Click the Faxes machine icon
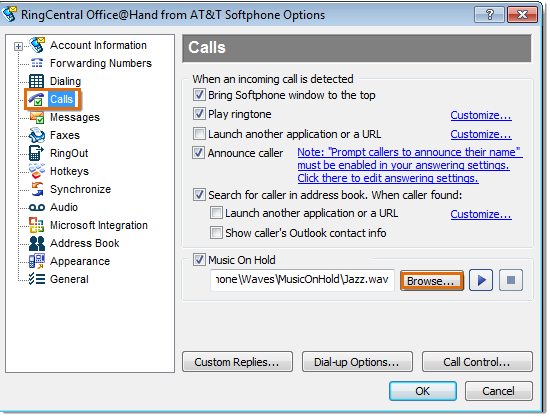550x417 pixels. click(37, 135)
